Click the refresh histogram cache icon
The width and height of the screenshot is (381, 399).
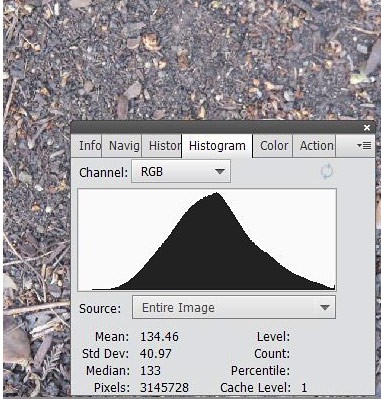click(x=327, y=172)
